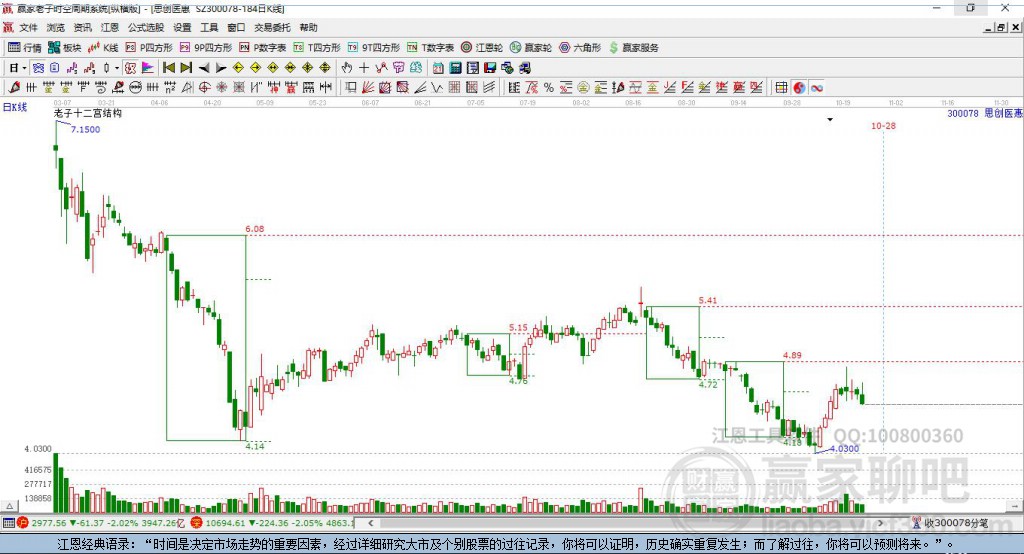Open the T四方形 tool
The height and width of the screenshot is (554, 1024).
[x=317, y=48]
